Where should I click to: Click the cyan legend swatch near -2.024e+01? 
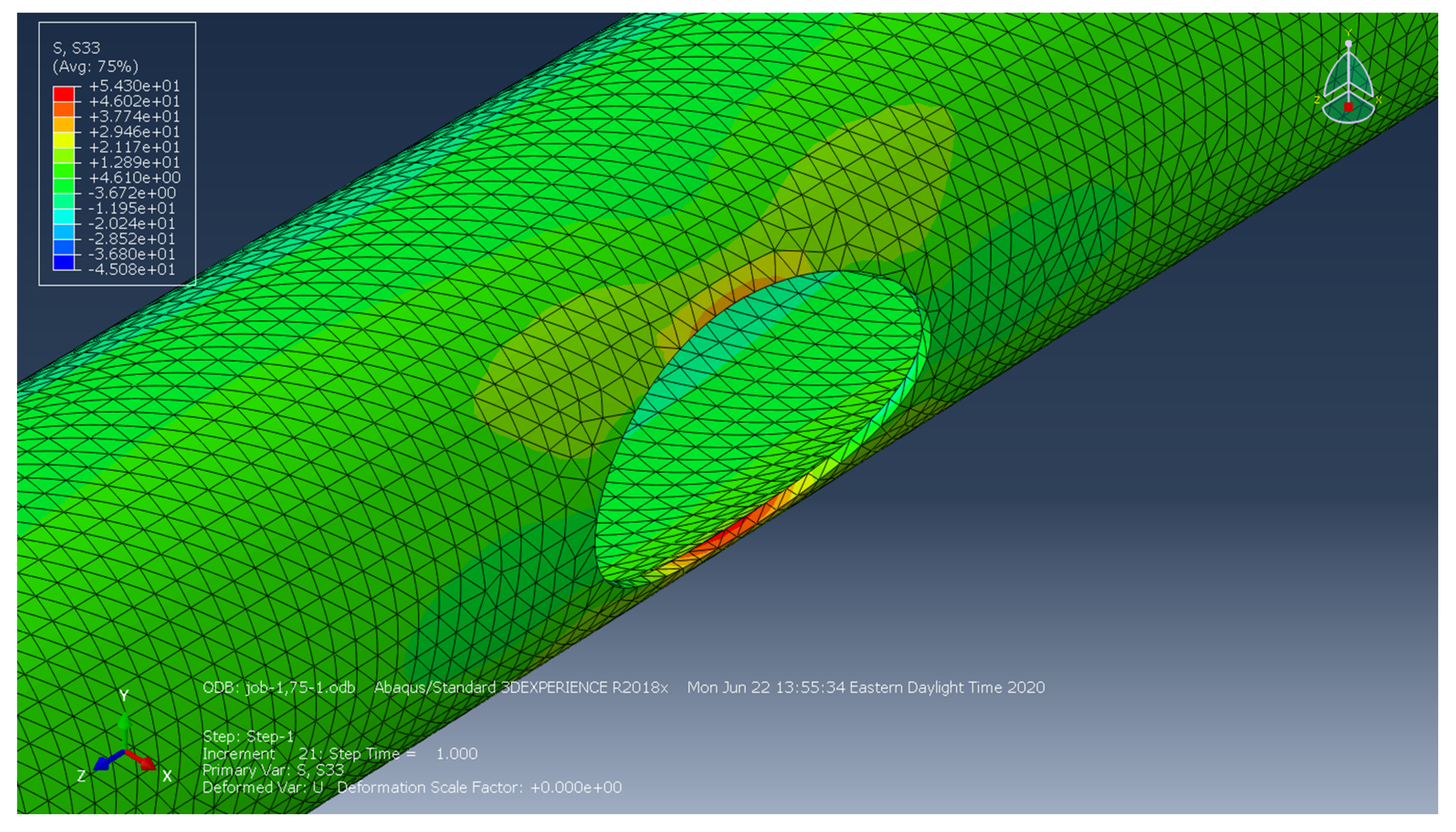pos(63,217)
